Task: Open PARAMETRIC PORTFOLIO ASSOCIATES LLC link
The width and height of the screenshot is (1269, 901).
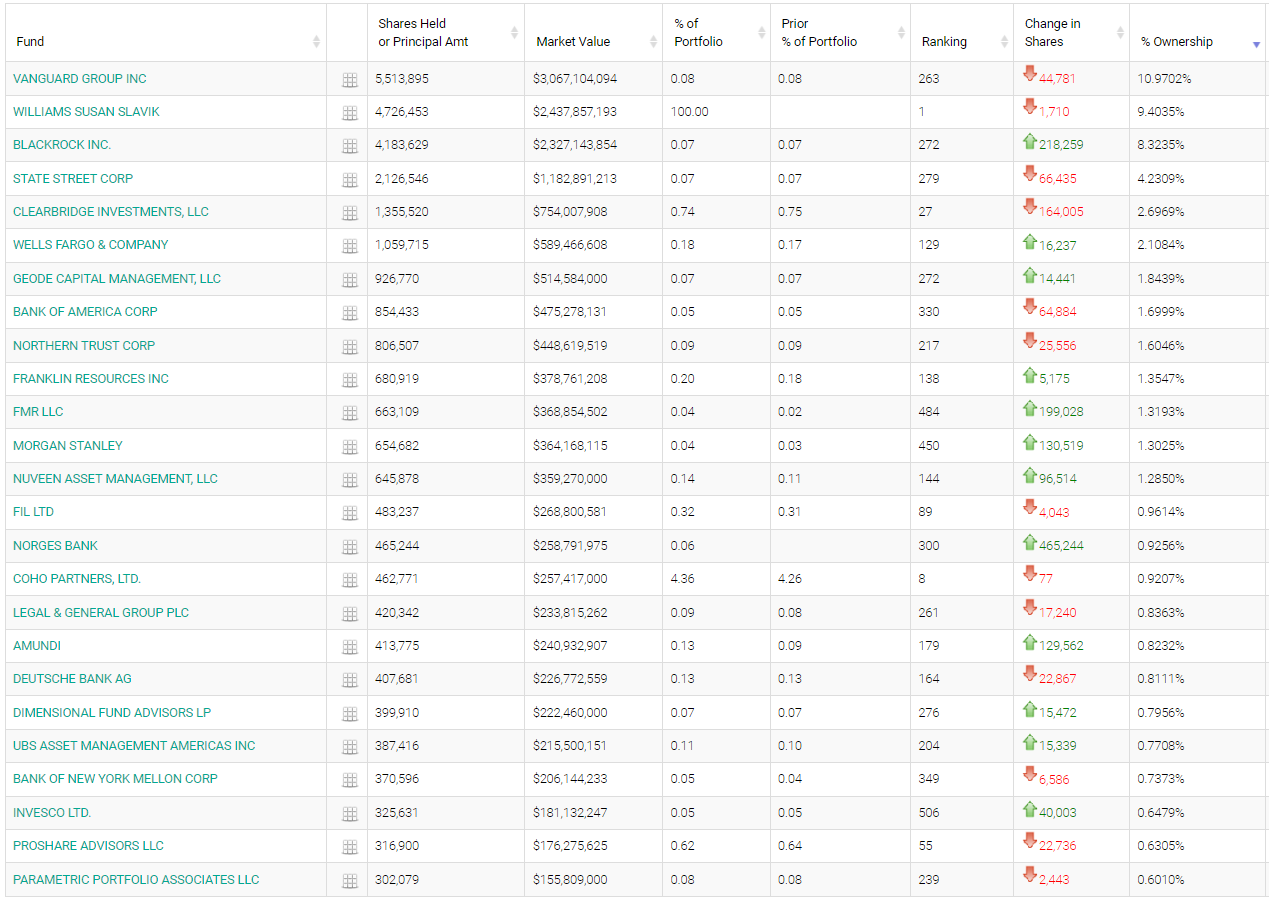Action: tap(136, 880)
